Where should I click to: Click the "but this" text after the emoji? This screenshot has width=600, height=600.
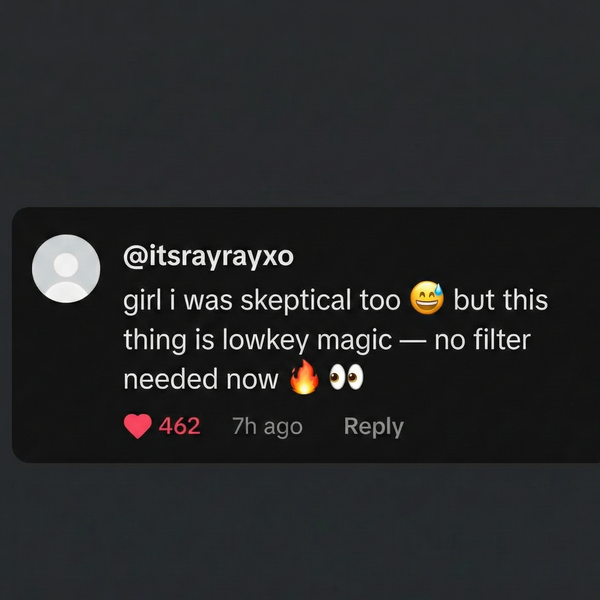click(500, 300)
